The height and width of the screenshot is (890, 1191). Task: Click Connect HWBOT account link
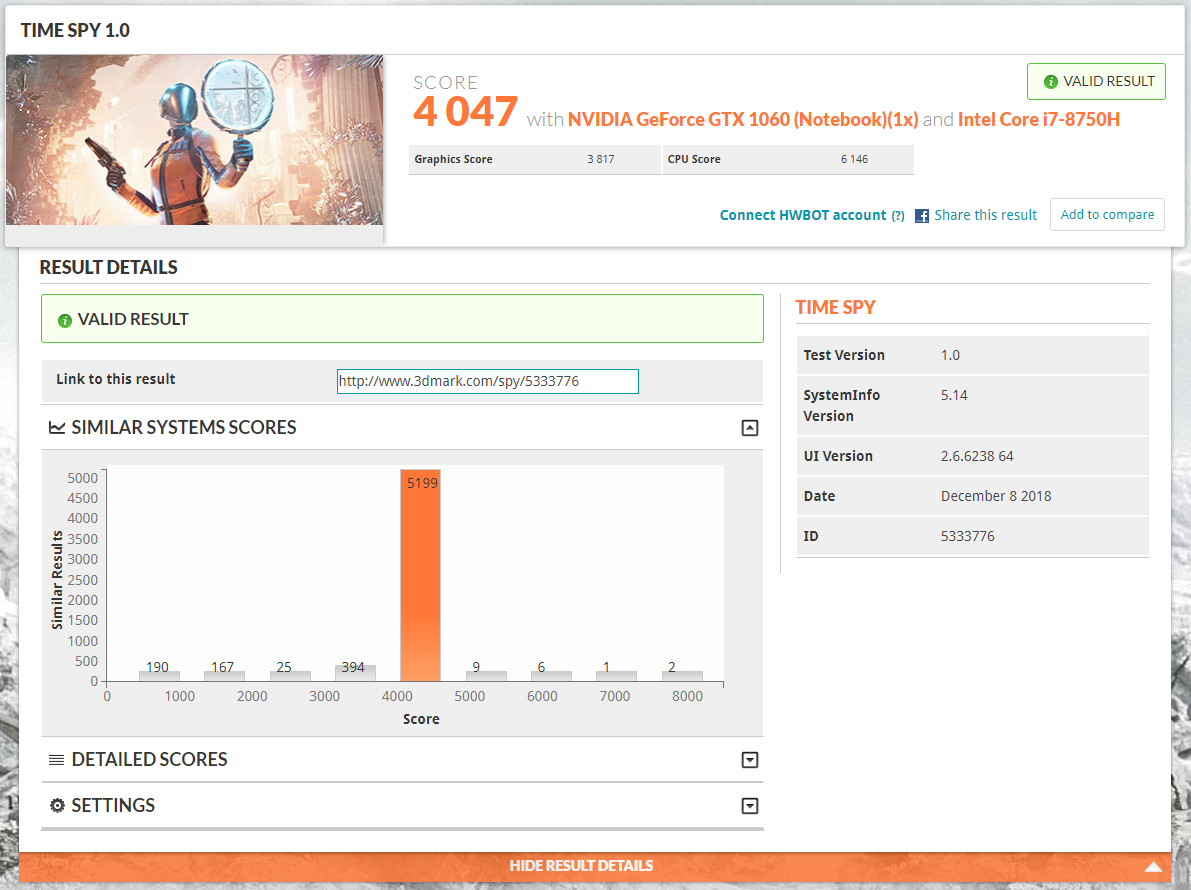(x=803, y=215)
